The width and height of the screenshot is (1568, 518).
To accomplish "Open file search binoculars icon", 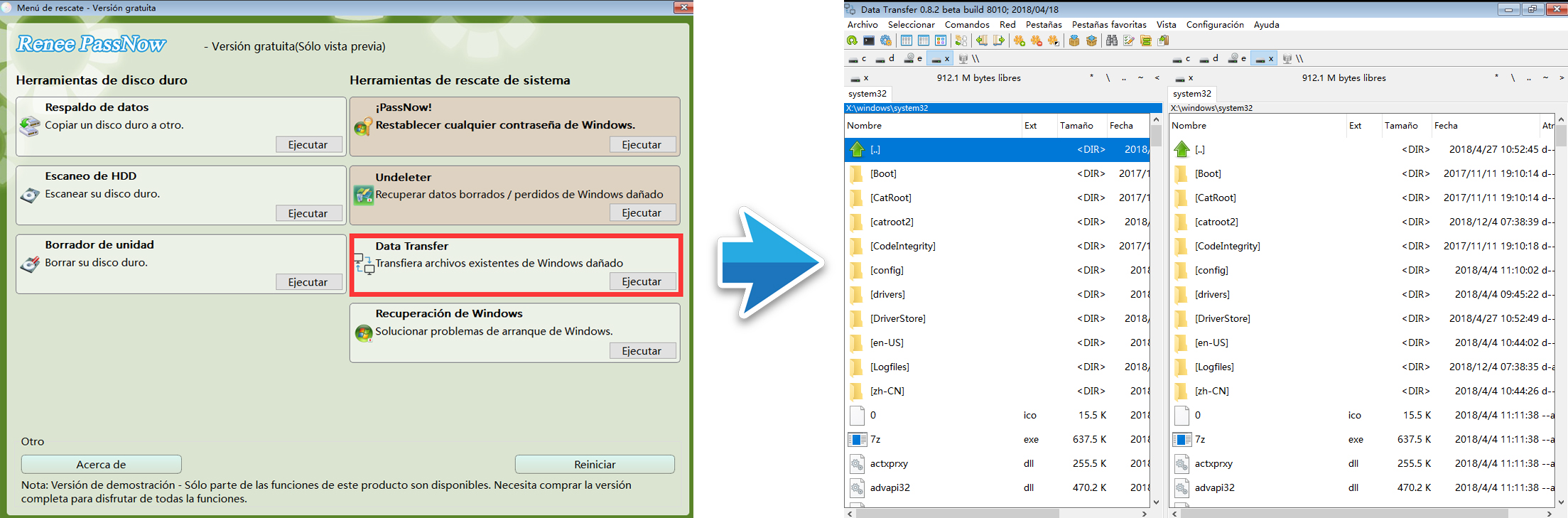I will (1112, 41).
